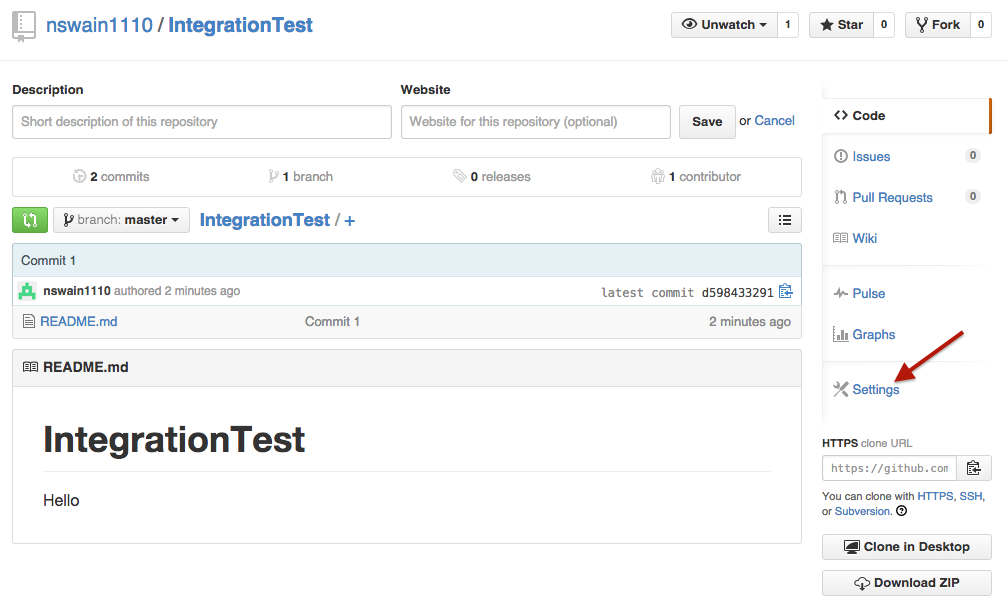
Task: Click the nswain1110 avatar identicon
Action: tap(27, 291)
